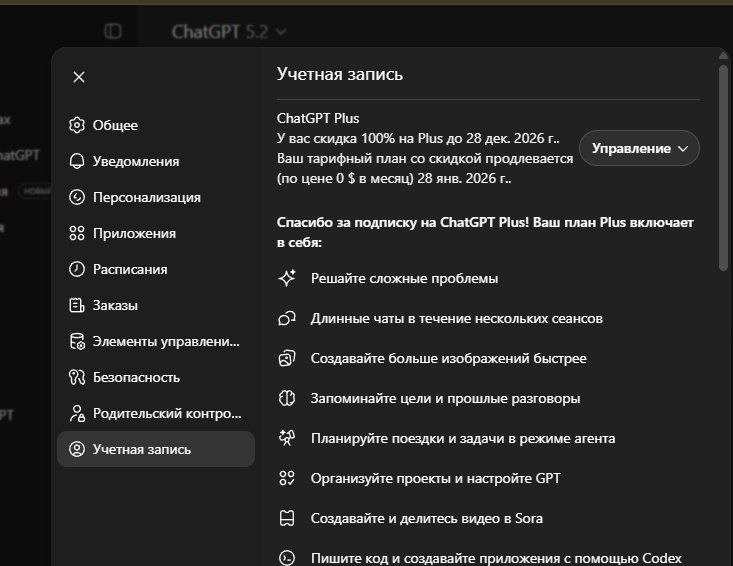This screenshot has width=733, height=566.
Task: Close the settings dialog with X icon
Action: pos(79,77)
